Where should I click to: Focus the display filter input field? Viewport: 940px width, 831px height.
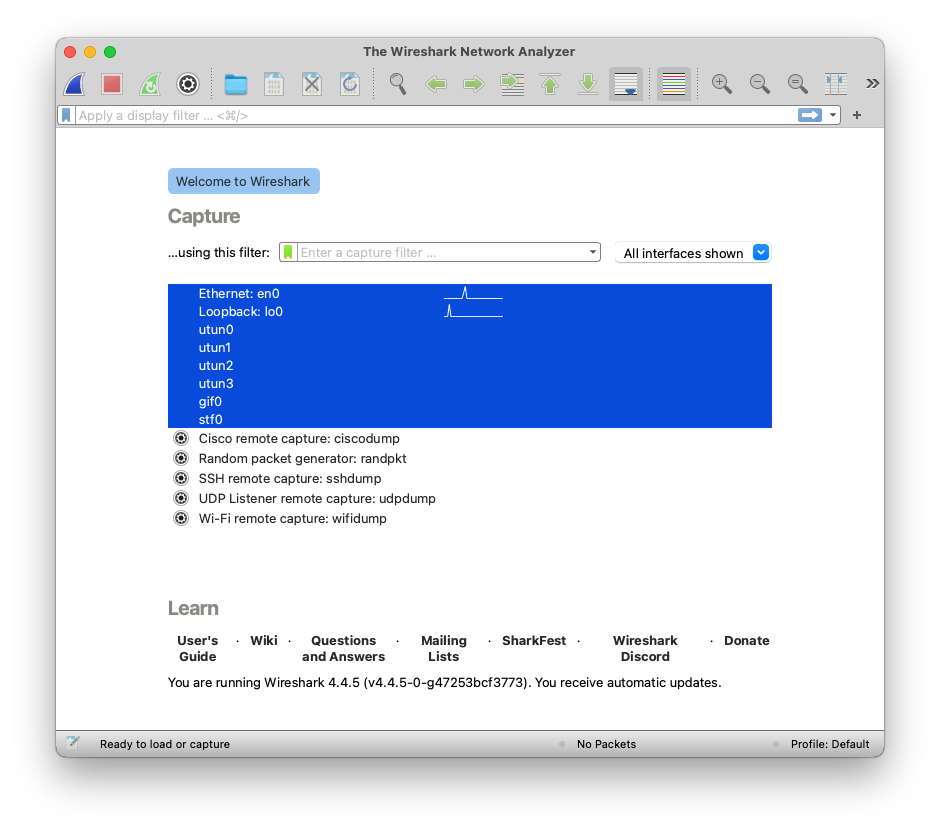(x=435, y=115)
